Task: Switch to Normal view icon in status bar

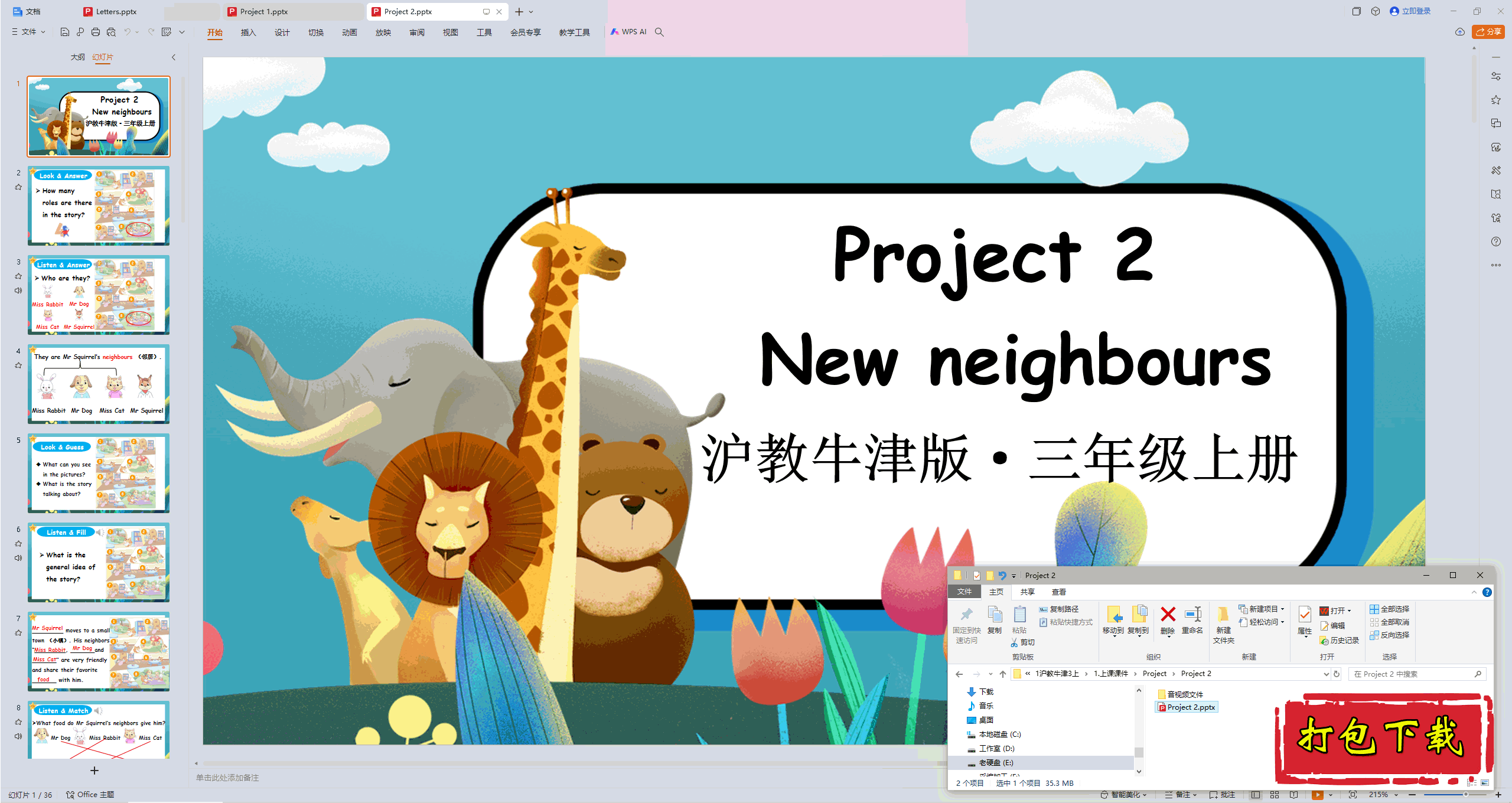Action: coord(1256,795)
